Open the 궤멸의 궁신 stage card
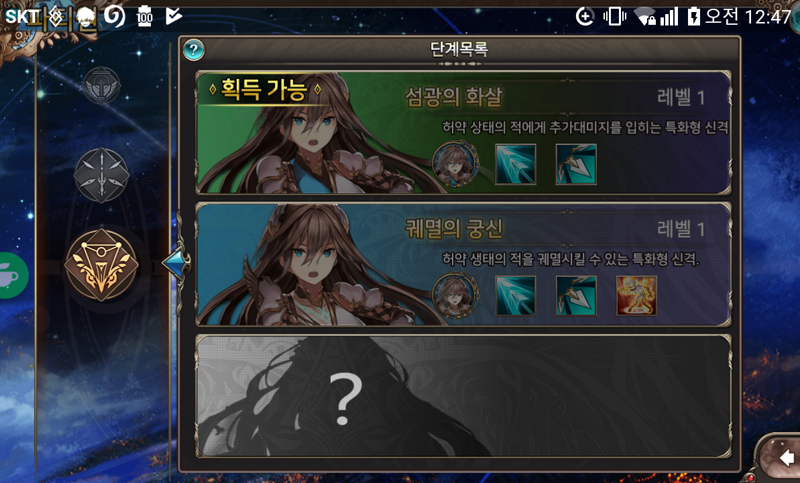The image size is (800, 483). point(463,264)
